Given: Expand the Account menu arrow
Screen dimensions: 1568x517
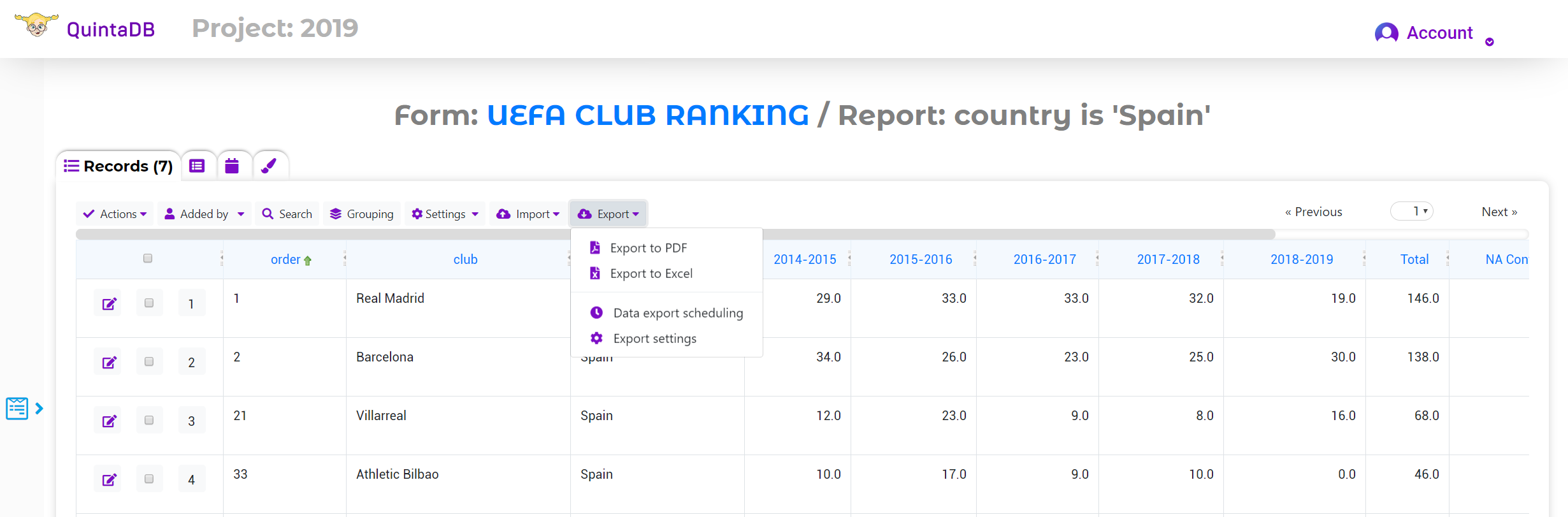Looking at the screenshot, I should tap(1490, 42).
